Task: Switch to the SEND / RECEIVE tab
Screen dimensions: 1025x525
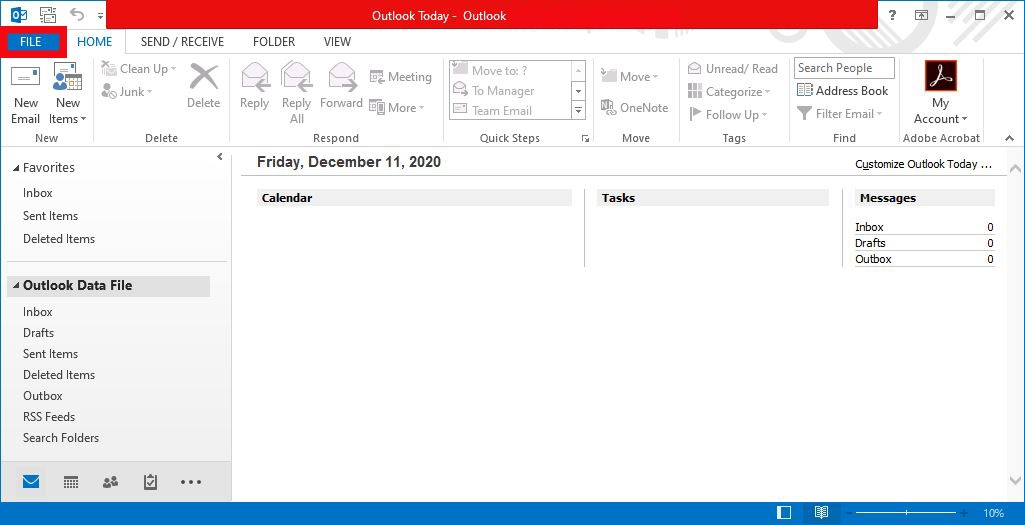Action: (182, 42)
